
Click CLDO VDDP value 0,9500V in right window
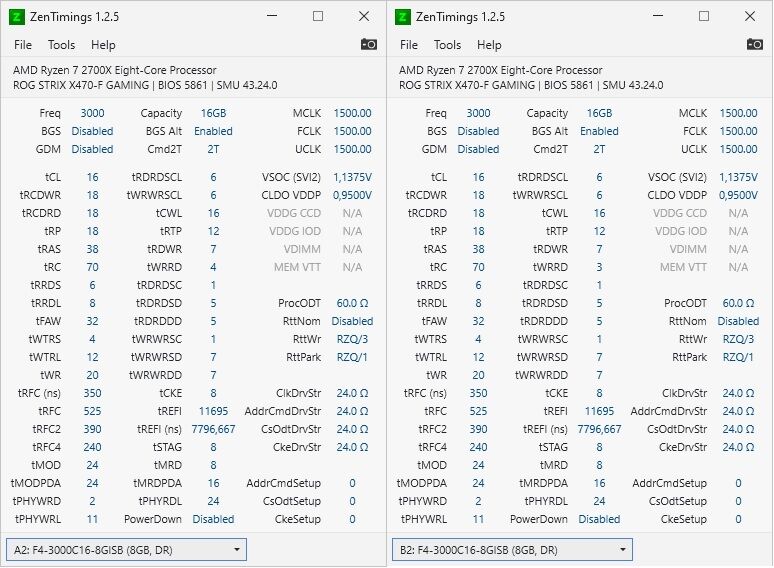coord(738,195)
